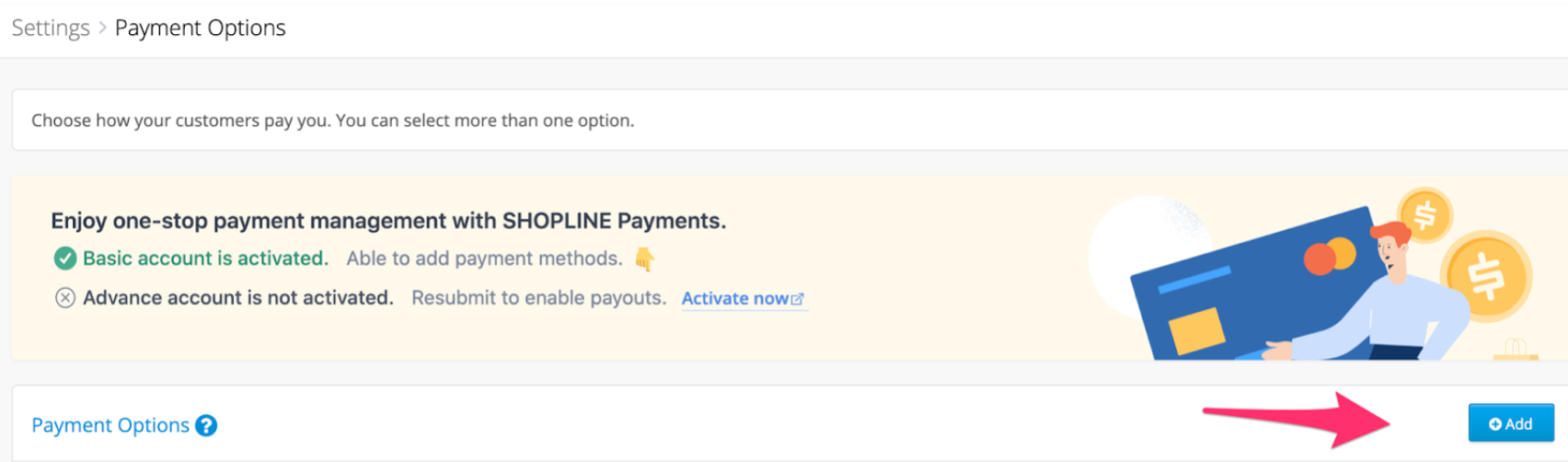Click the large dollar coin illustration
The width and height of the screenshot is (1568, 462).
point(1486,275)
